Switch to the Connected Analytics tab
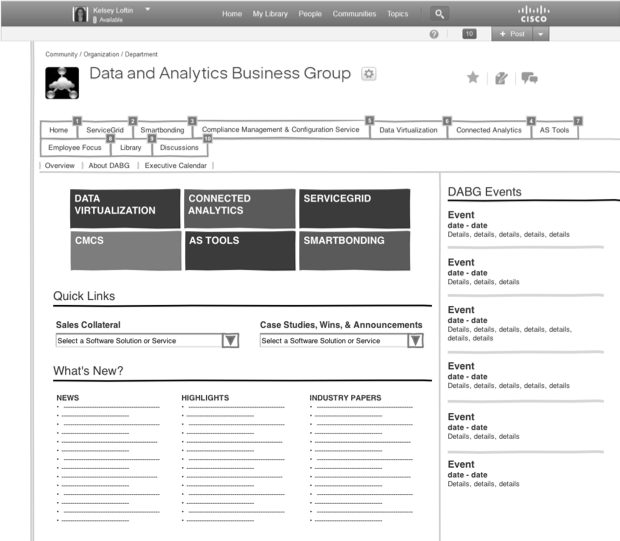 point(489,130)
